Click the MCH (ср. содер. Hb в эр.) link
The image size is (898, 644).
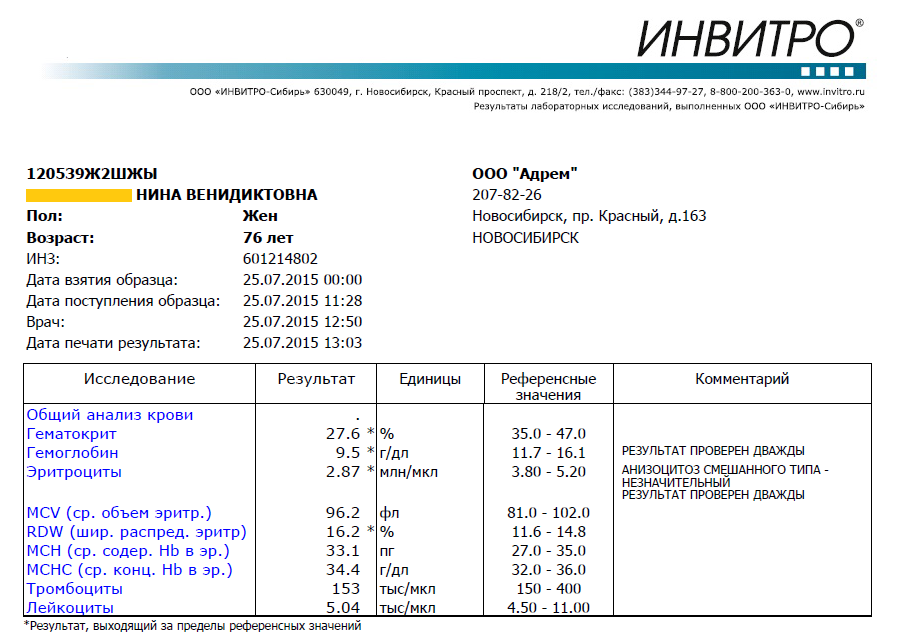[127, 551]
